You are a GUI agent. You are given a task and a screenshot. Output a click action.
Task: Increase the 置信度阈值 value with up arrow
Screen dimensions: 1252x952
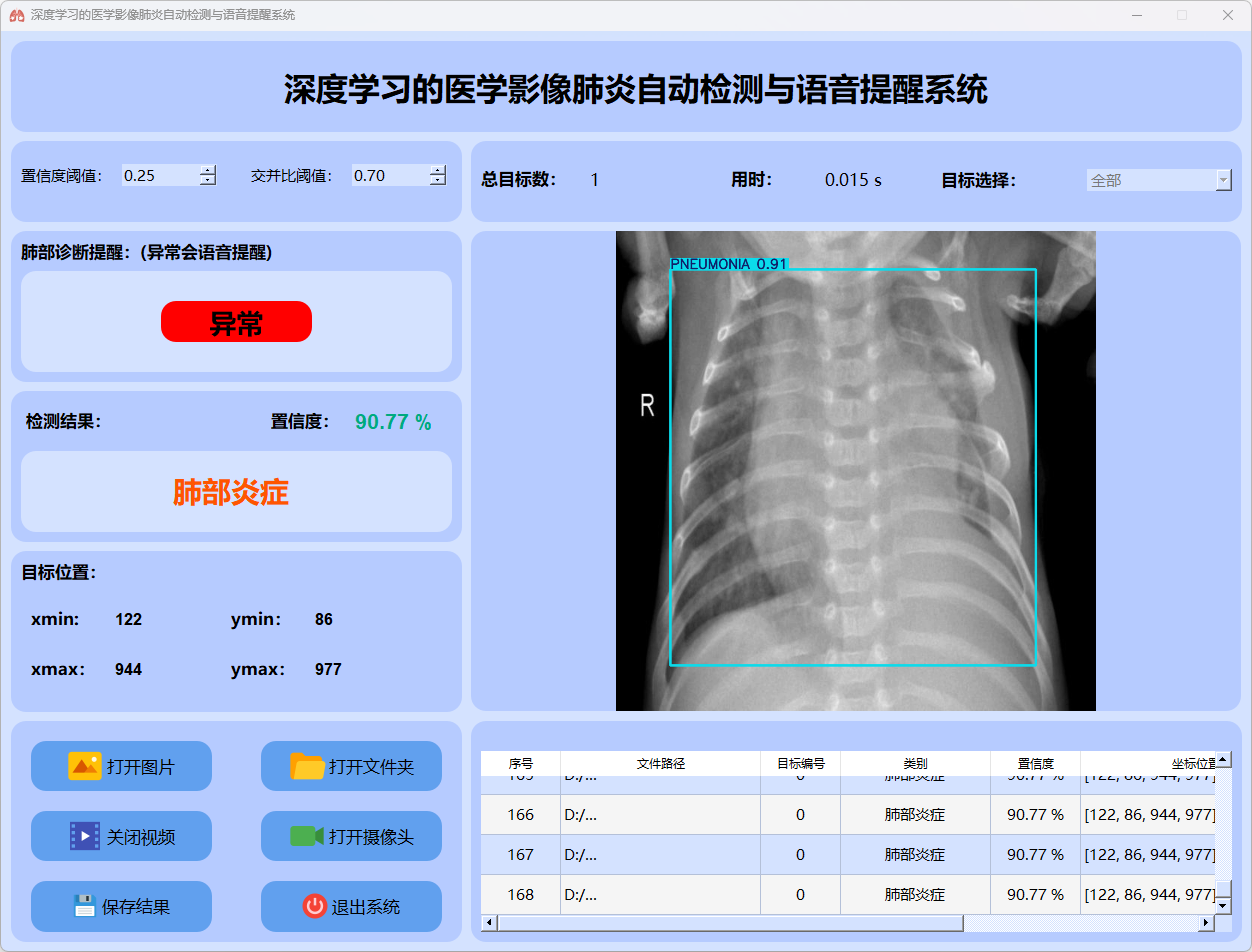[208, 170]
